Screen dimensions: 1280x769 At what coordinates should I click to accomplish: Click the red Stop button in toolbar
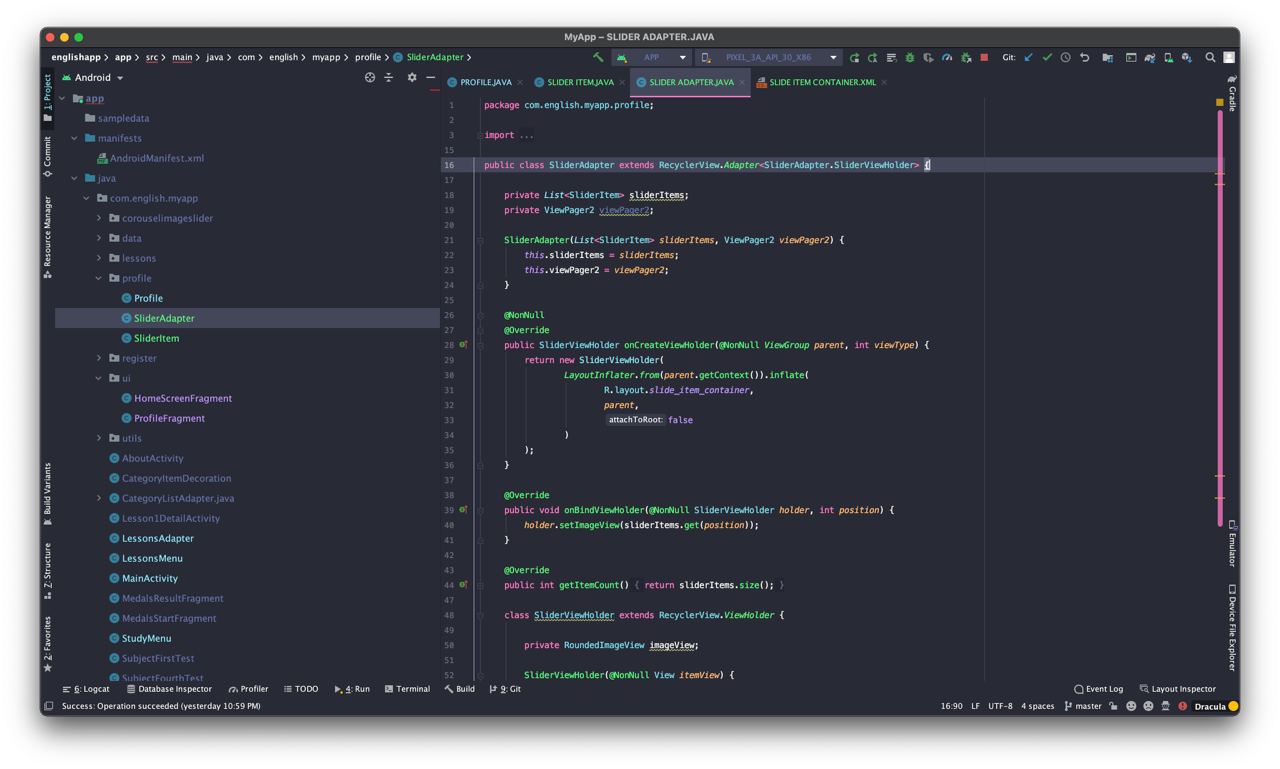[x=984, y=58]
